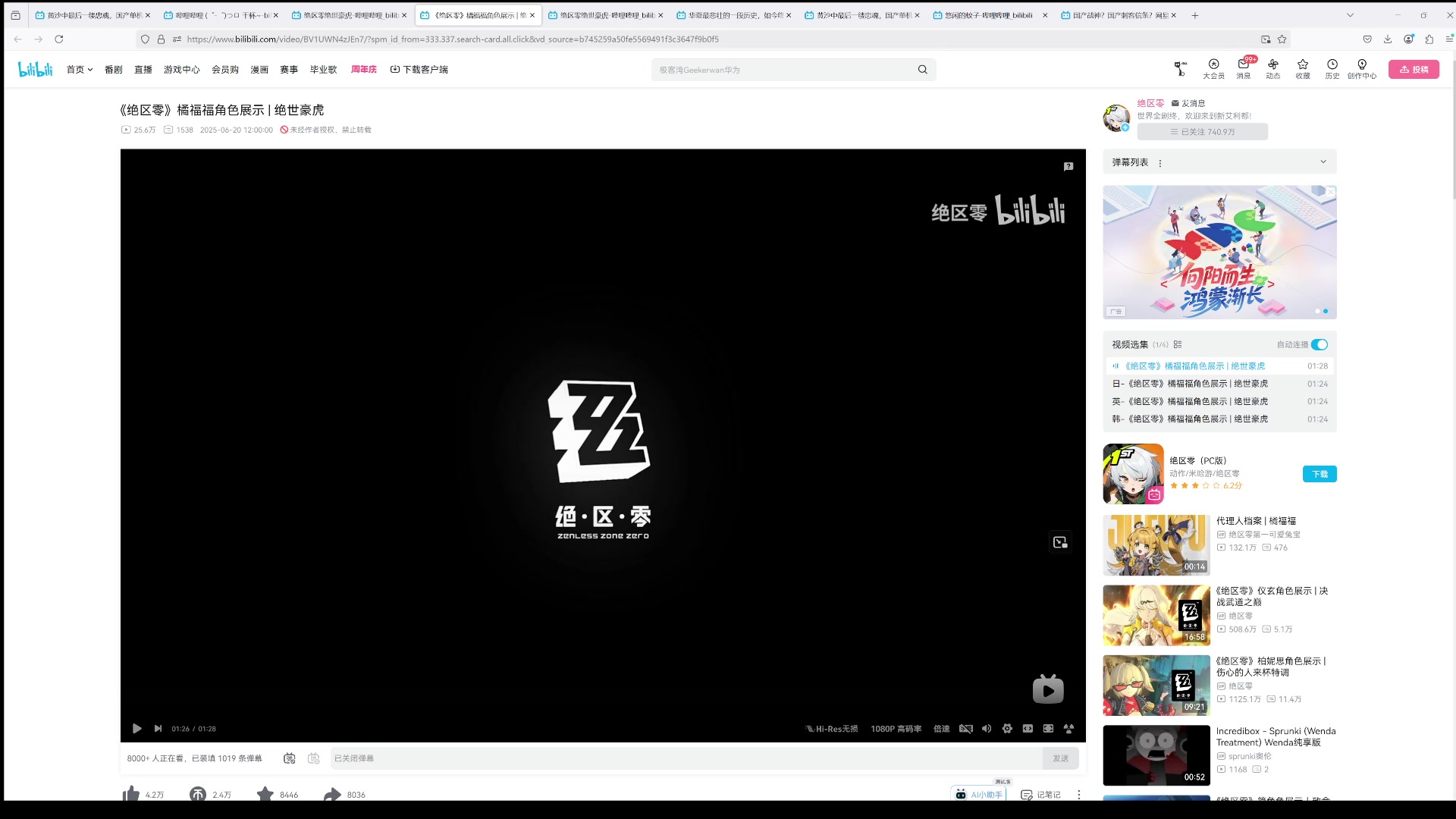Click the user avatar cat icon in header

pyautogui.click(x=1180, y=69)
